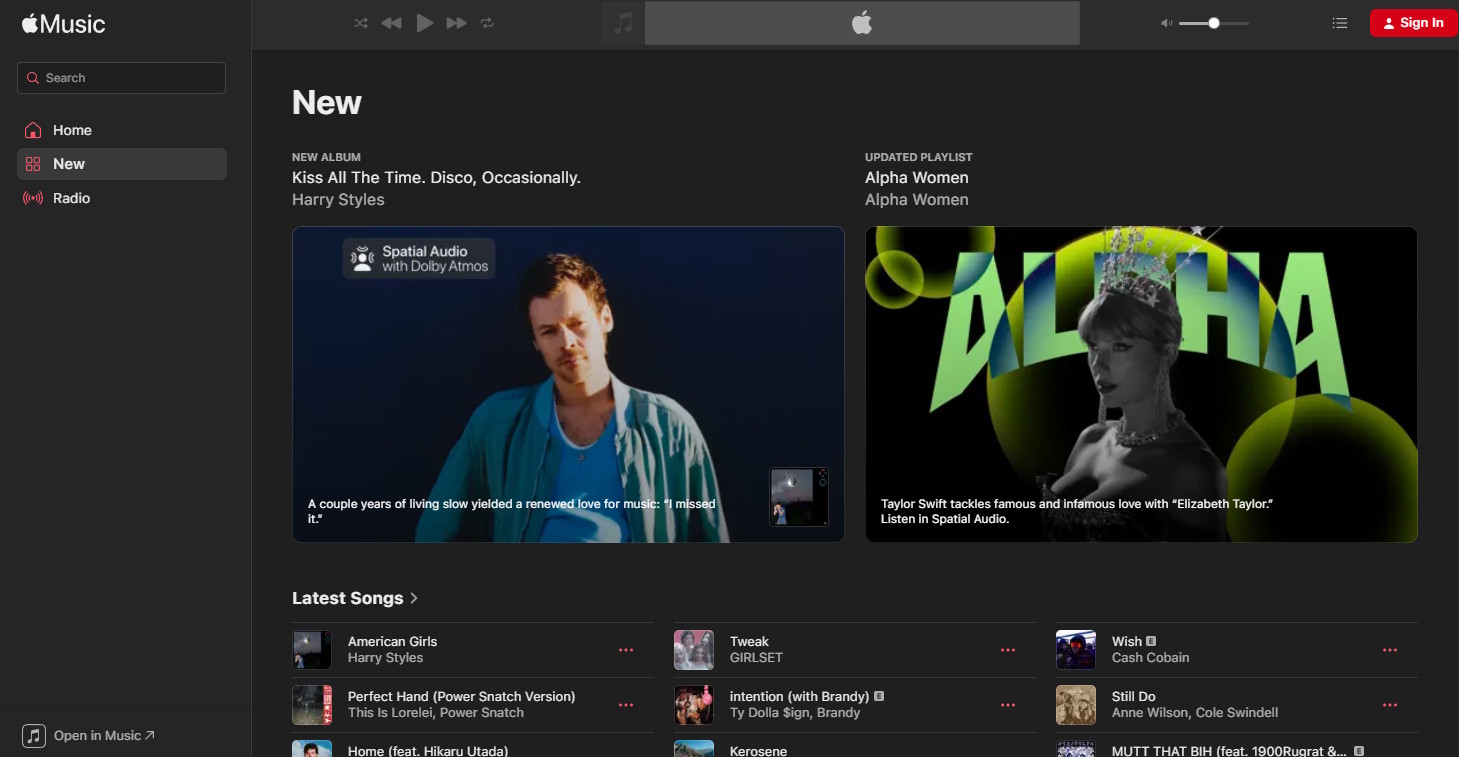Viewport: 1459px width, 757px height.
Task: Click song title Home (feat. Hikaru Utada)
Action: (x=428, y=751)
